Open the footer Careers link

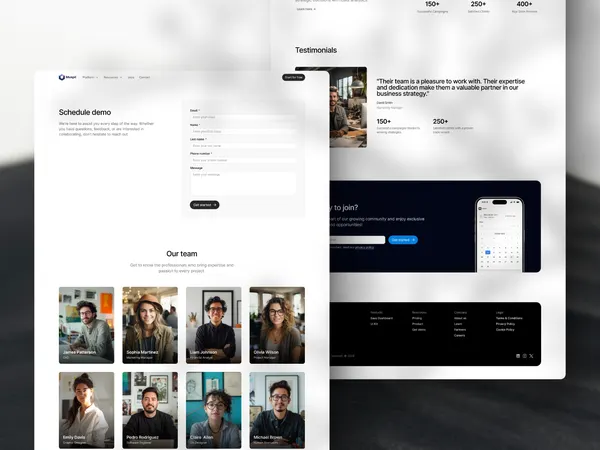460,336
